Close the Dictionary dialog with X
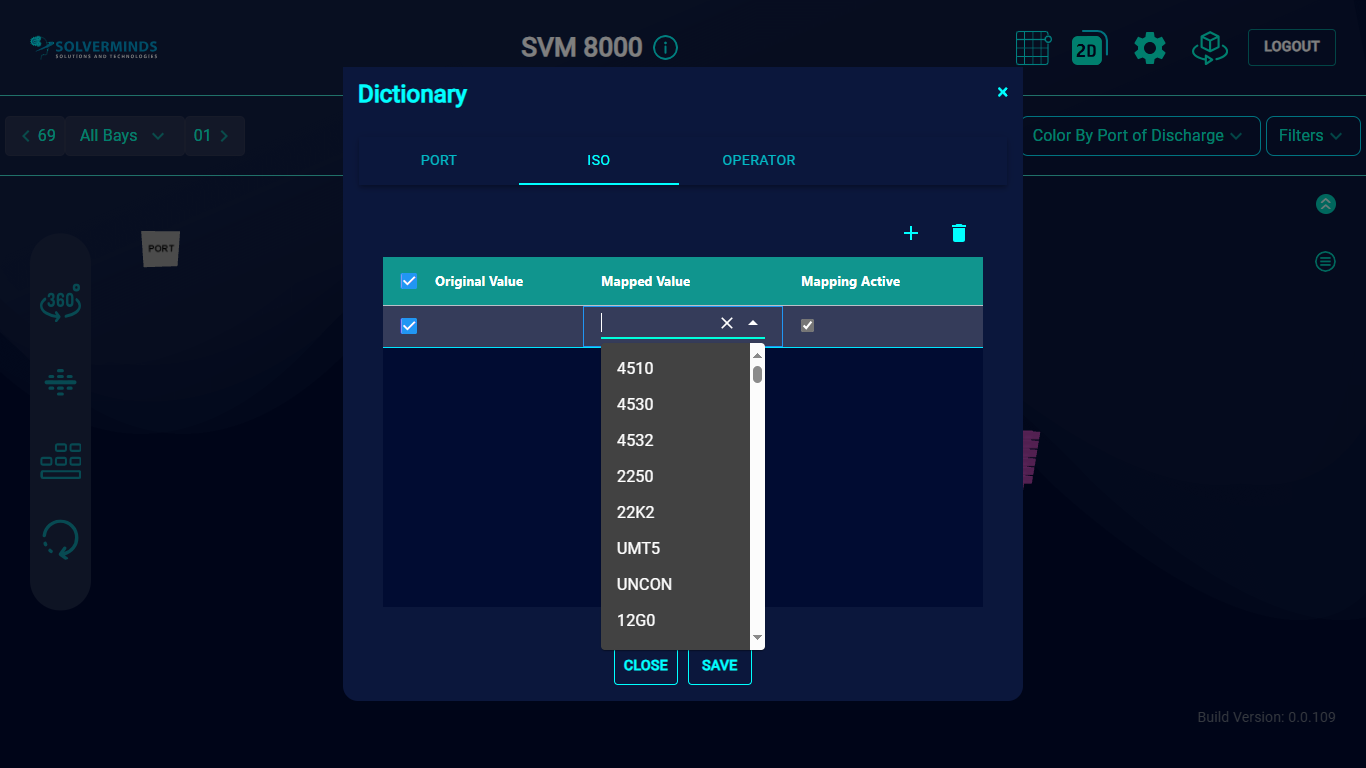This screenshot has height=768, width=1366. coord(1003,92)
